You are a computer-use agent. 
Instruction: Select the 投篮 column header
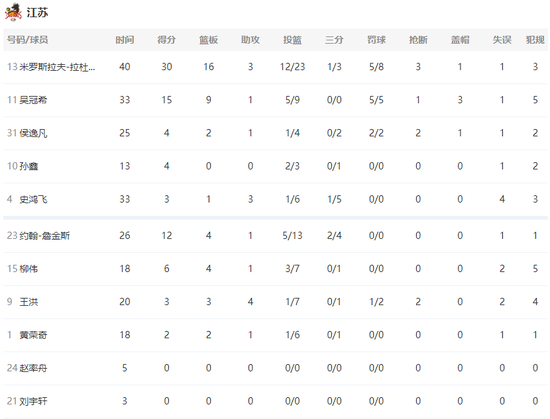point(293,40)
